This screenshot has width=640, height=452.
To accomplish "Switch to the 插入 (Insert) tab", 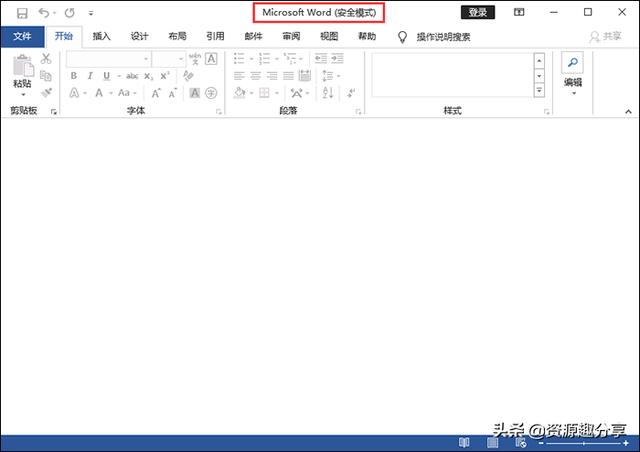I will point(101,36).
